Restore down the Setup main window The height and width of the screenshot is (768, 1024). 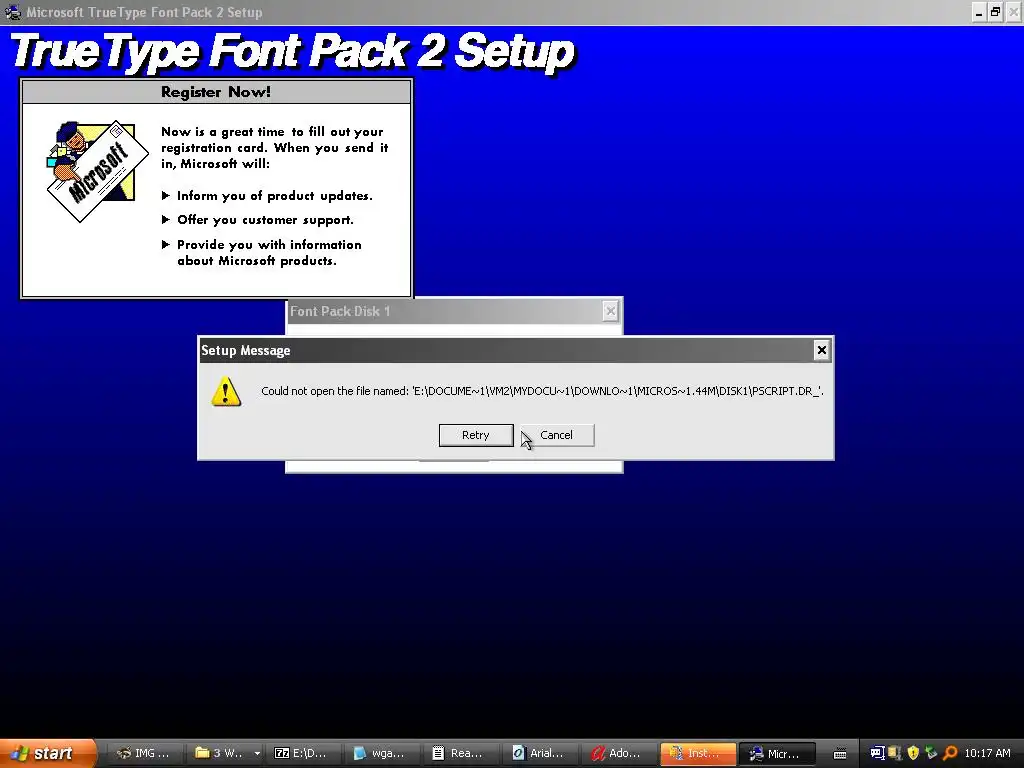tap(995, 12)
